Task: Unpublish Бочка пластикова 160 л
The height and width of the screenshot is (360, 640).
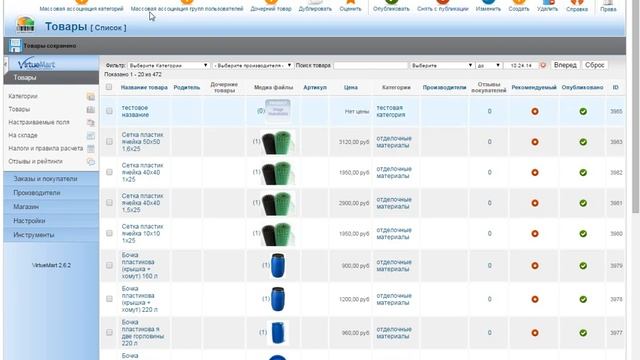Action: pyautogui.click(x=583, y=266)
